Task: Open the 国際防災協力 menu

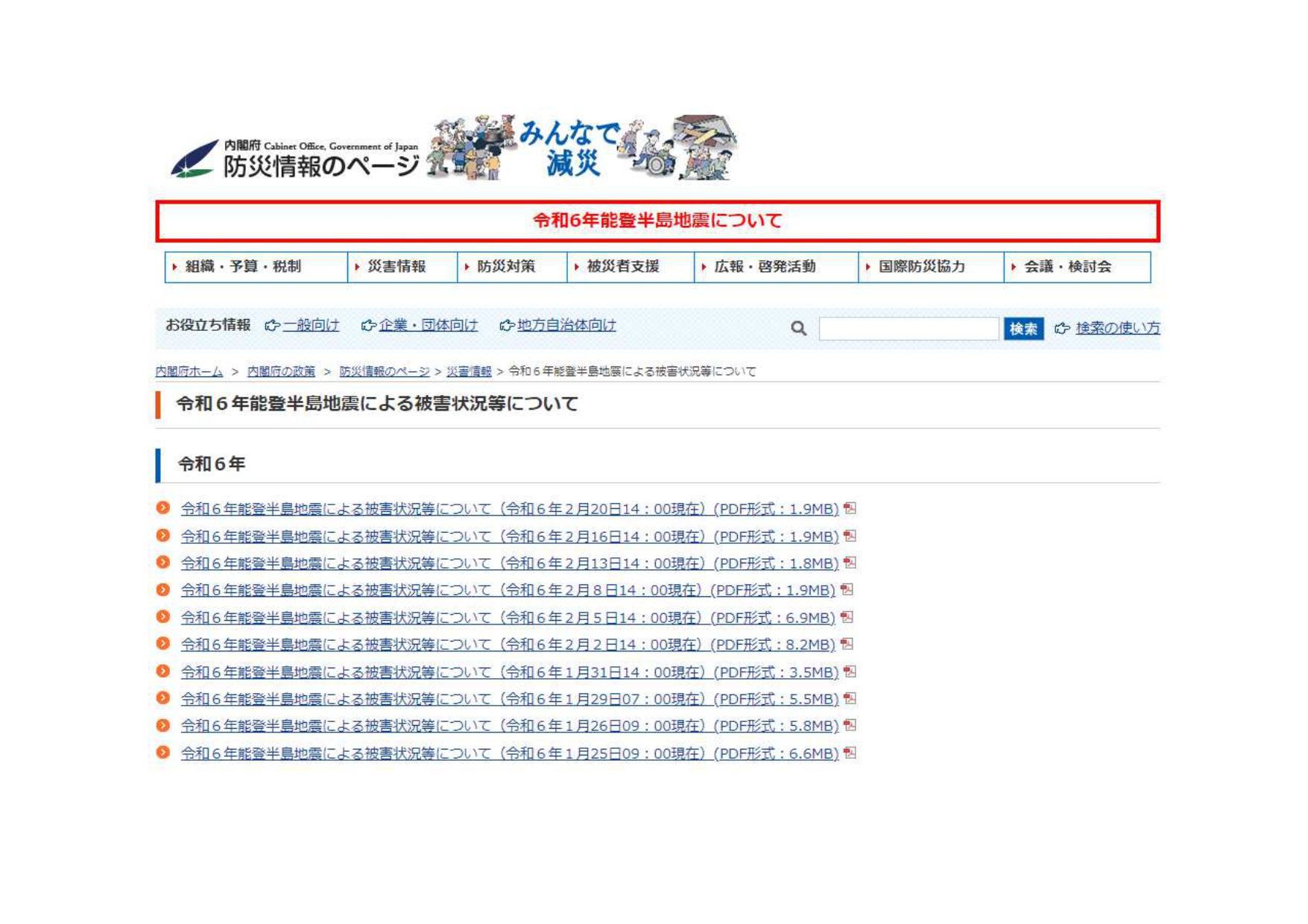Action: [x=931, y=267]
